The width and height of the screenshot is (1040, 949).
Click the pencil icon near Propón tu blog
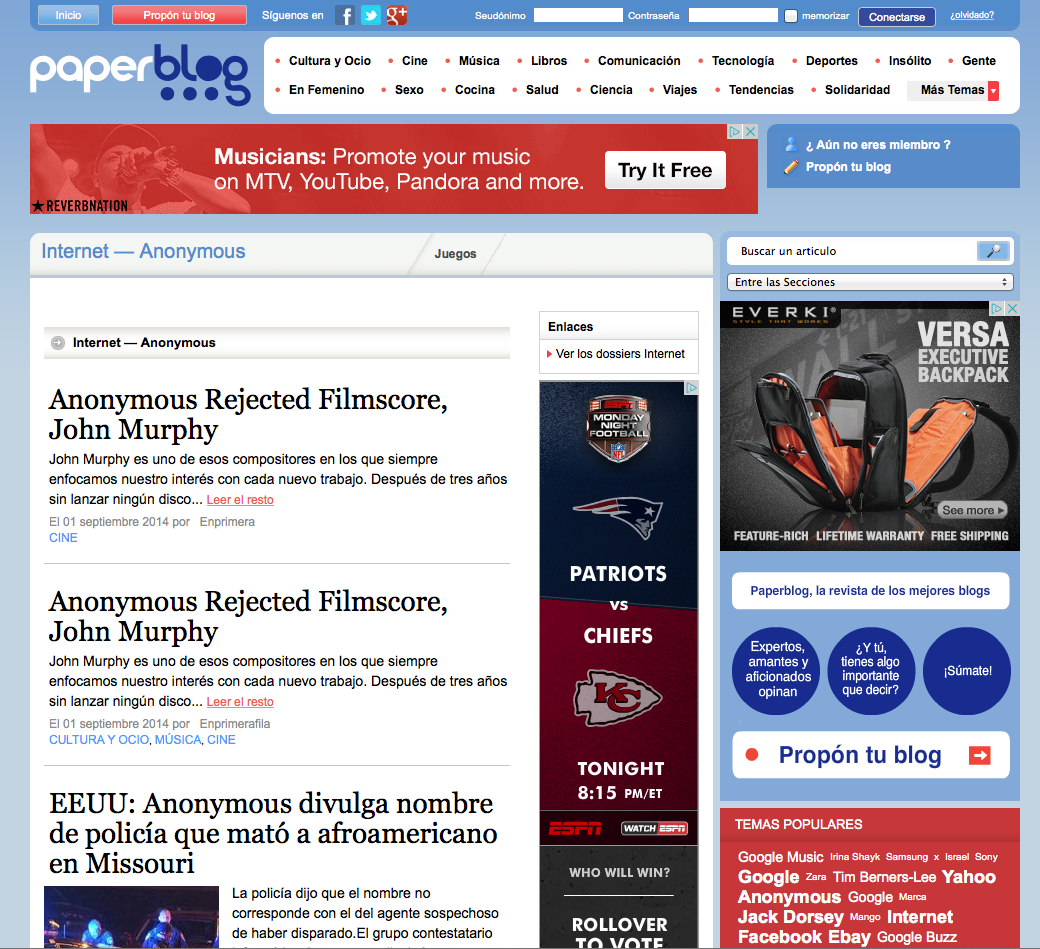[791, 167]
